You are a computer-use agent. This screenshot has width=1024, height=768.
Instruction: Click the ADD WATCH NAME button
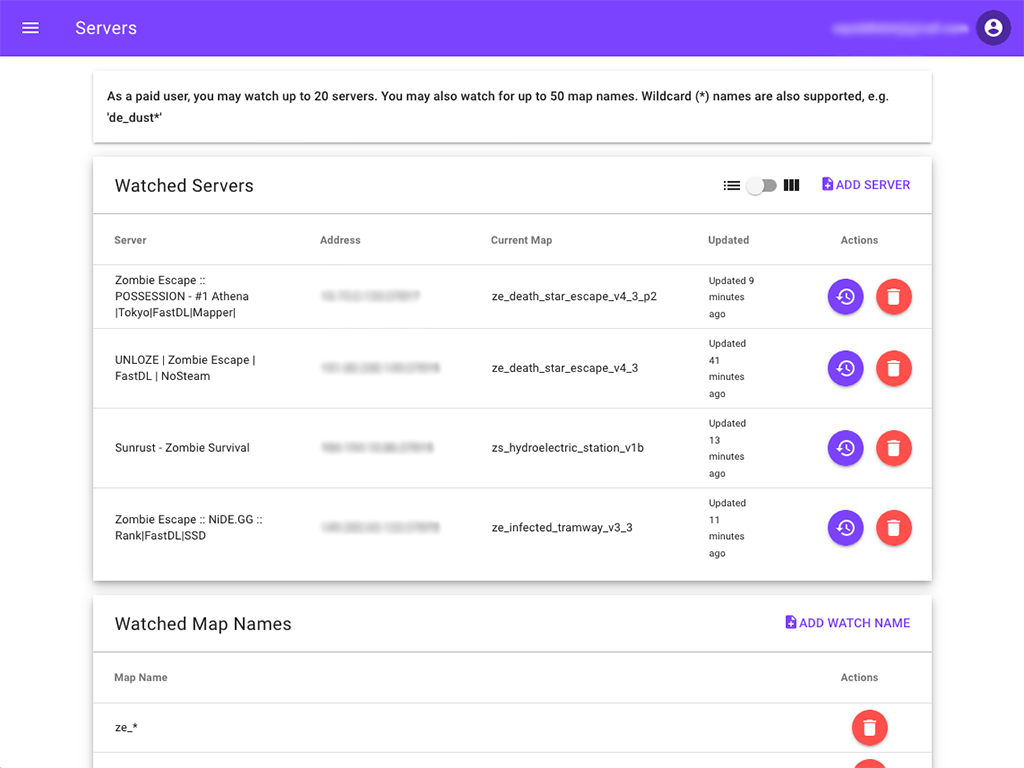click(x=848, y=623)
